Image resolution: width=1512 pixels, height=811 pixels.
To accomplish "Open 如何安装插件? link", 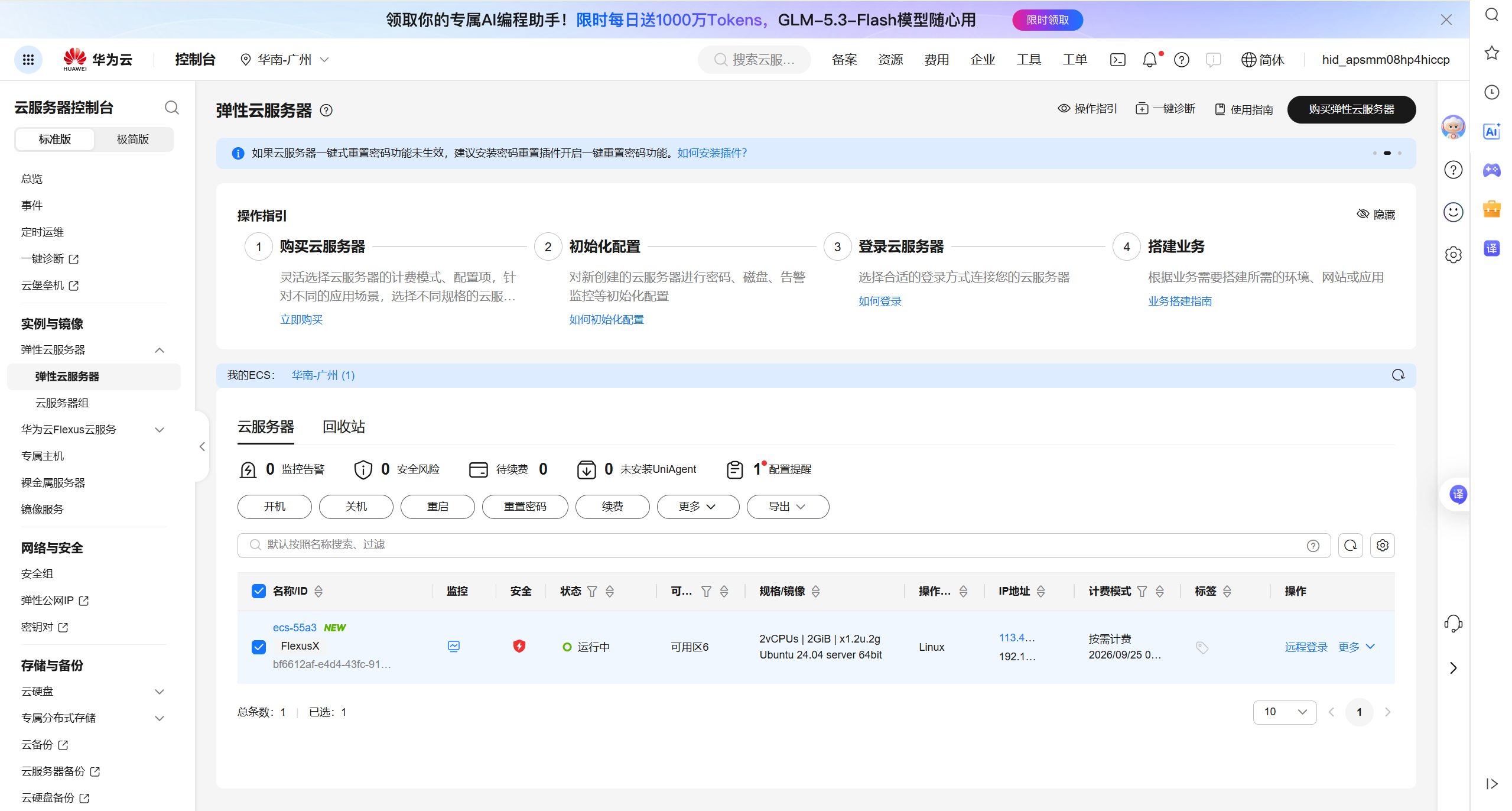I will [711, 153].
